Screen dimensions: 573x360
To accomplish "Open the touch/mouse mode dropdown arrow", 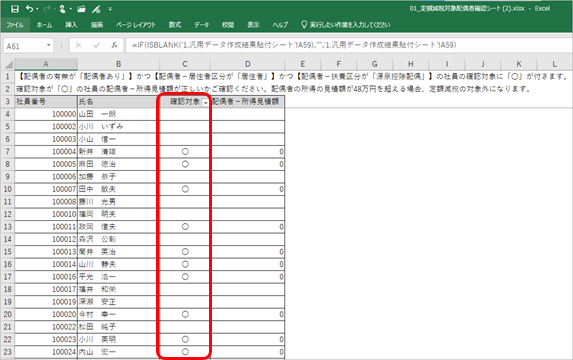I will pos(70,9).
